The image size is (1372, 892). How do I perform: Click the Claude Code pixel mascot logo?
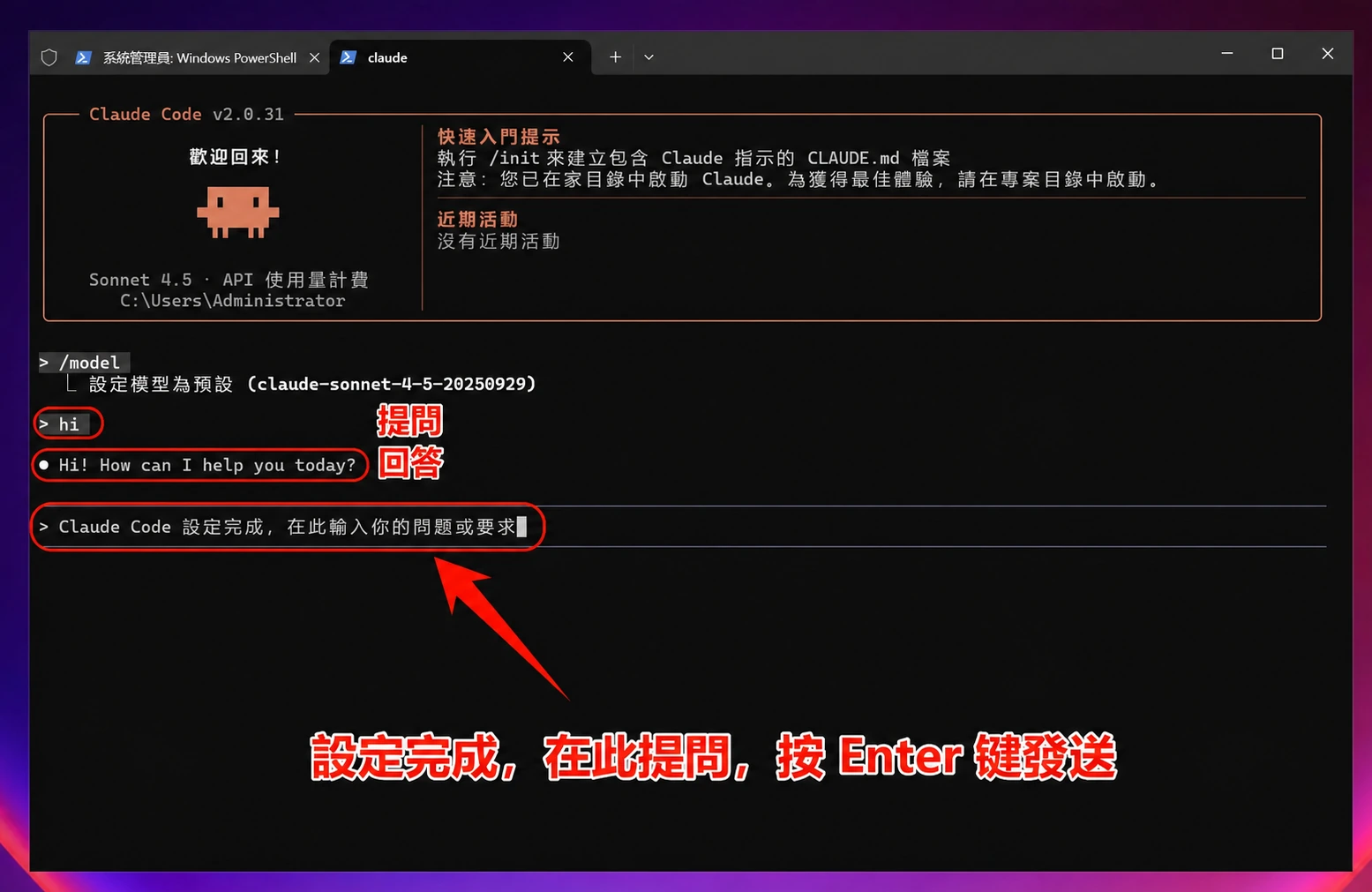tap(237, 212)
